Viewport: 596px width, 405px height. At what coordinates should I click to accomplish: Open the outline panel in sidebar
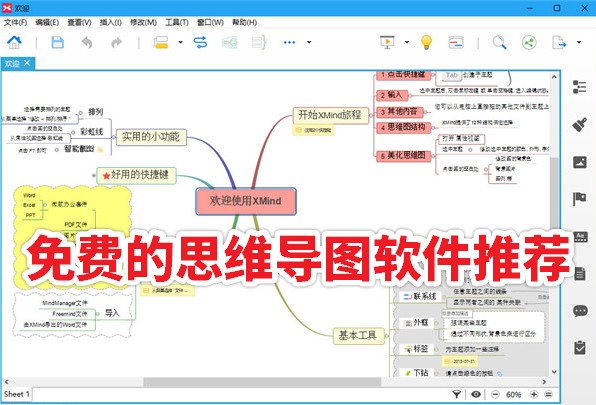tap(580, 87)
